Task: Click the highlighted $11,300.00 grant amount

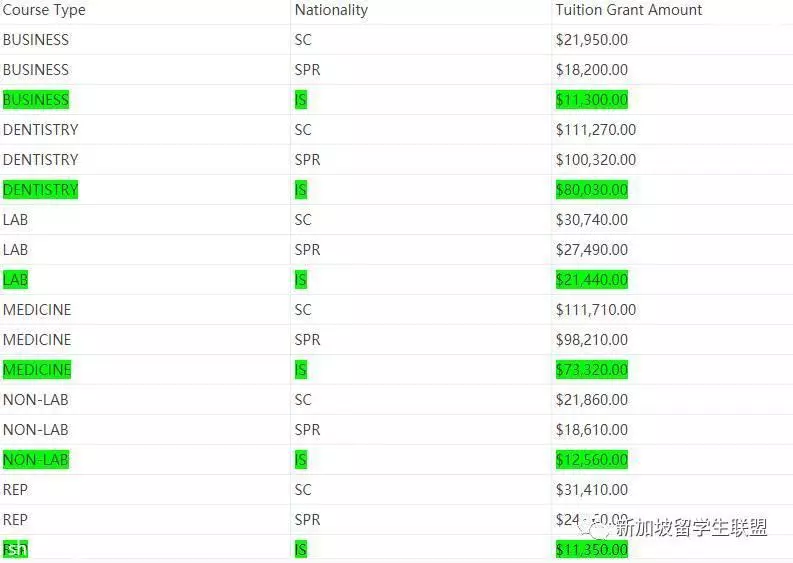Action: [x=592, y=100]
